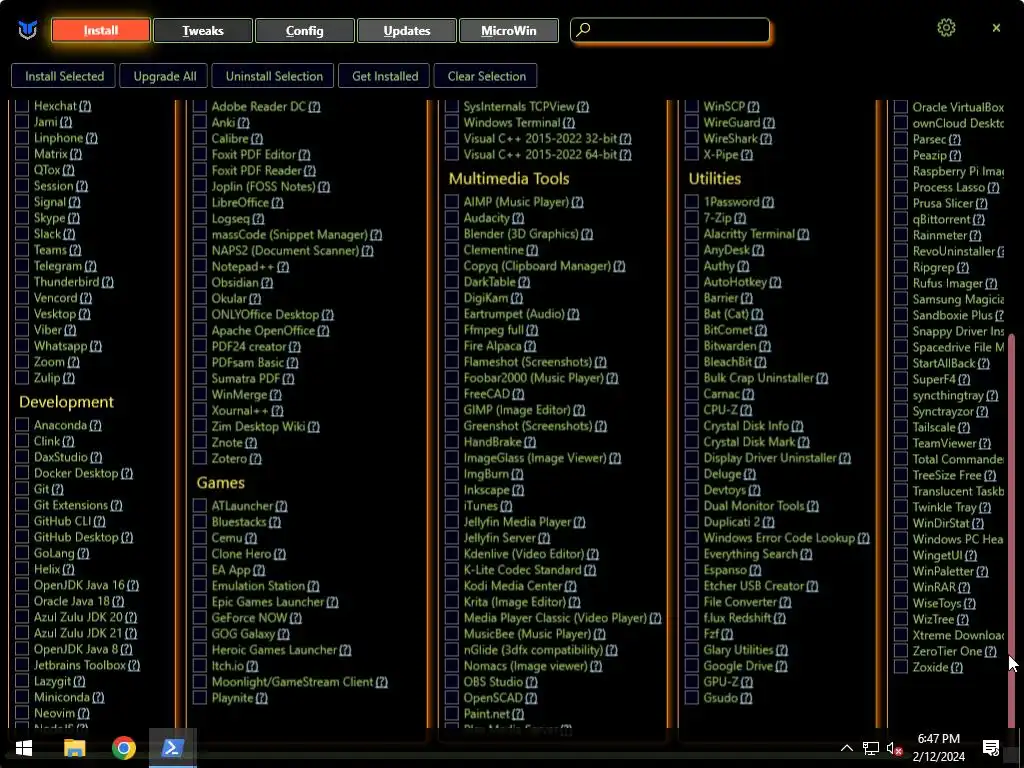Select the Jetbrains Toolbox checkbox
1024x768 pixels.
click(x=22, y=665)
